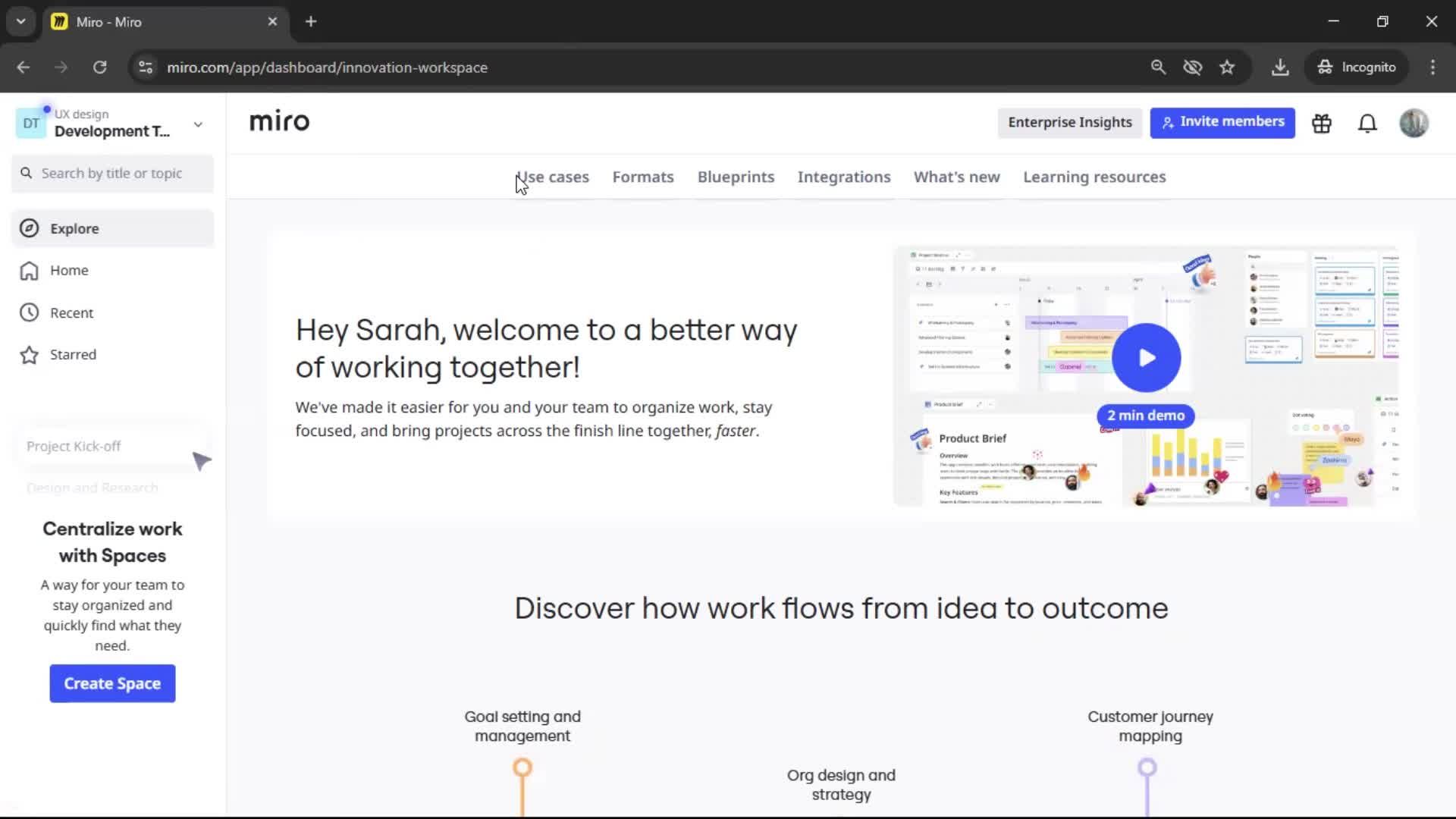The image size is (1456, 819).
Task: Click the Explore compass icon
Action: coord(29,228)
